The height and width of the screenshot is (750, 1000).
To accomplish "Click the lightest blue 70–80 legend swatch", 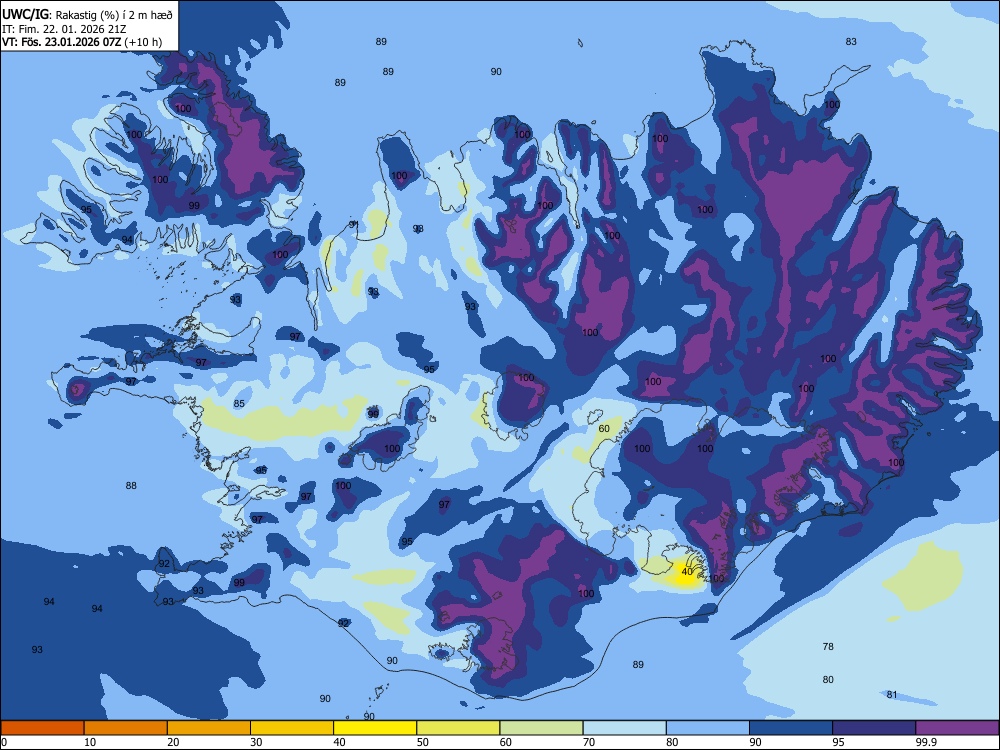I will click(x=625, y=728).
